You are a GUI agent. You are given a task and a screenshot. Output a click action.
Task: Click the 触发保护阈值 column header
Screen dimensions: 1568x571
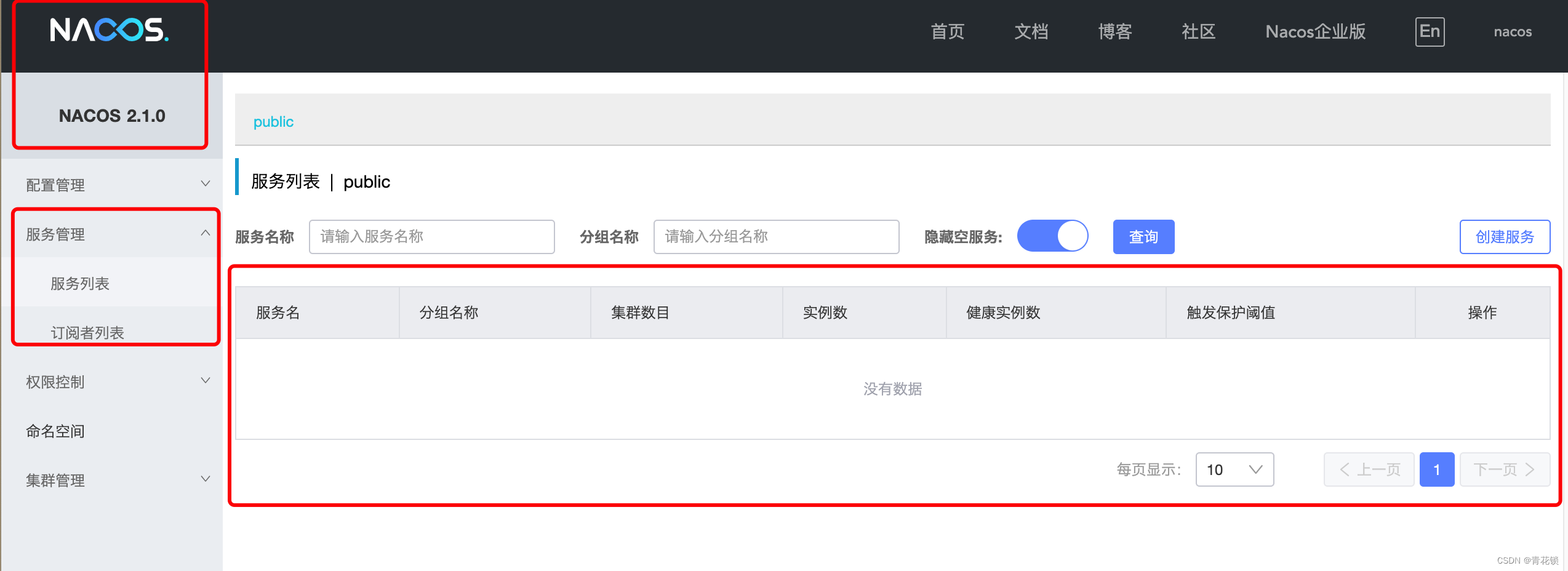1290,313
